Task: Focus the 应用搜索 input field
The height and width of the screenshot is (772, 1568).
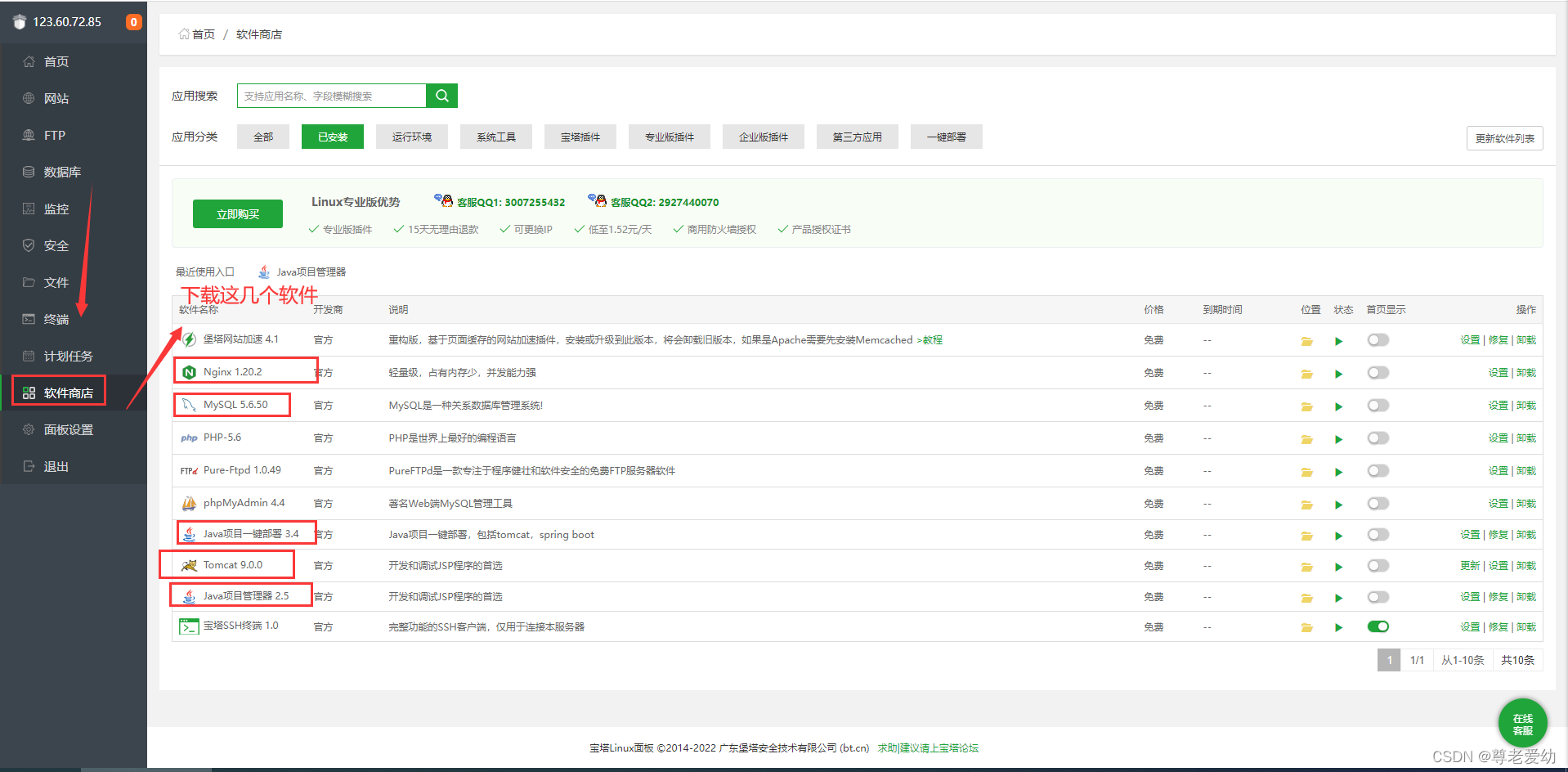Action: [332, 96]
